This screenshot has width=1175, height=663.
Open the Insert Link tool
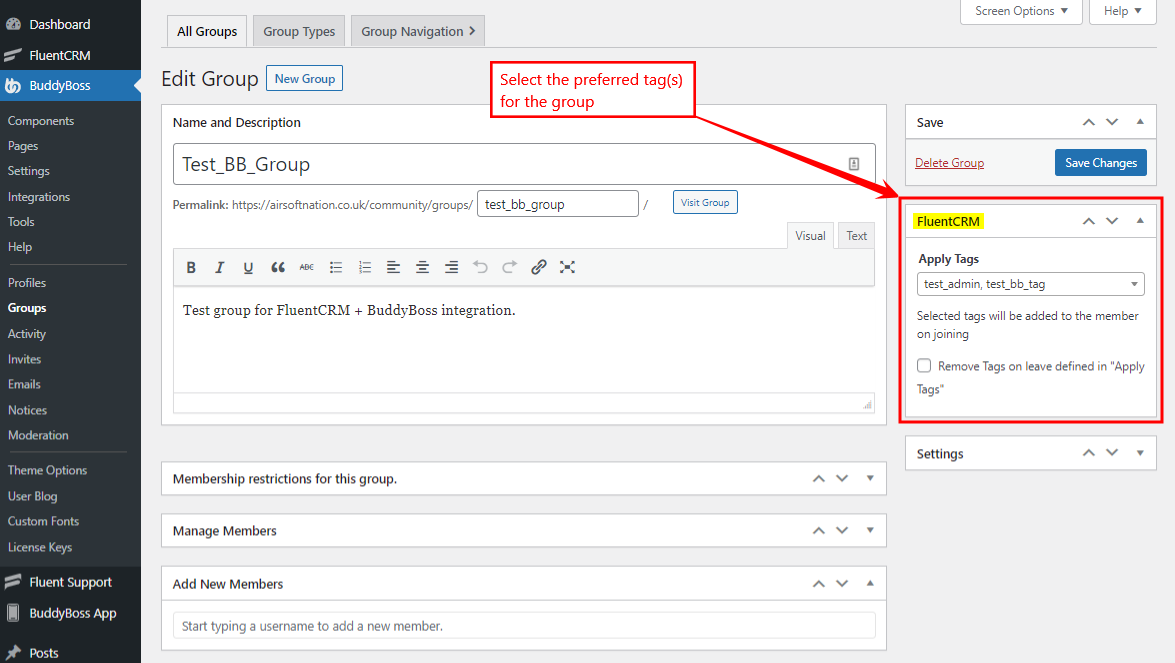click(538, 267)
